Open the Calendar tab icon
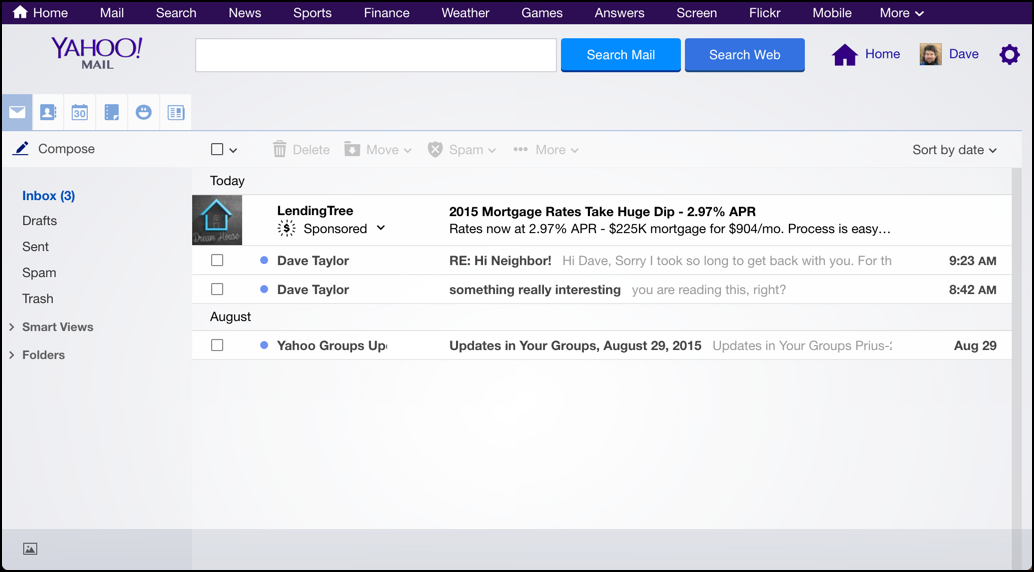The width and height of the screenshot is (1034, 572). coord(80,112)
